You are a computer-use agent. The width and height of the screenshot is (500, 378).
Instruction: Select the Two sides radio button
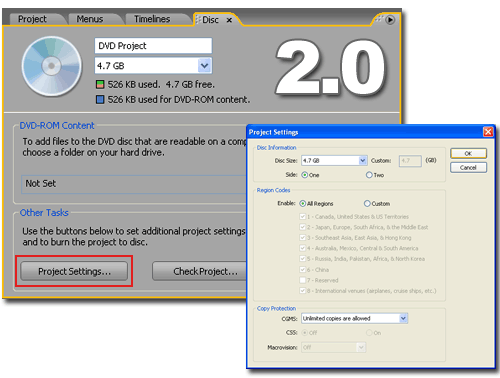tap(369, 175)
